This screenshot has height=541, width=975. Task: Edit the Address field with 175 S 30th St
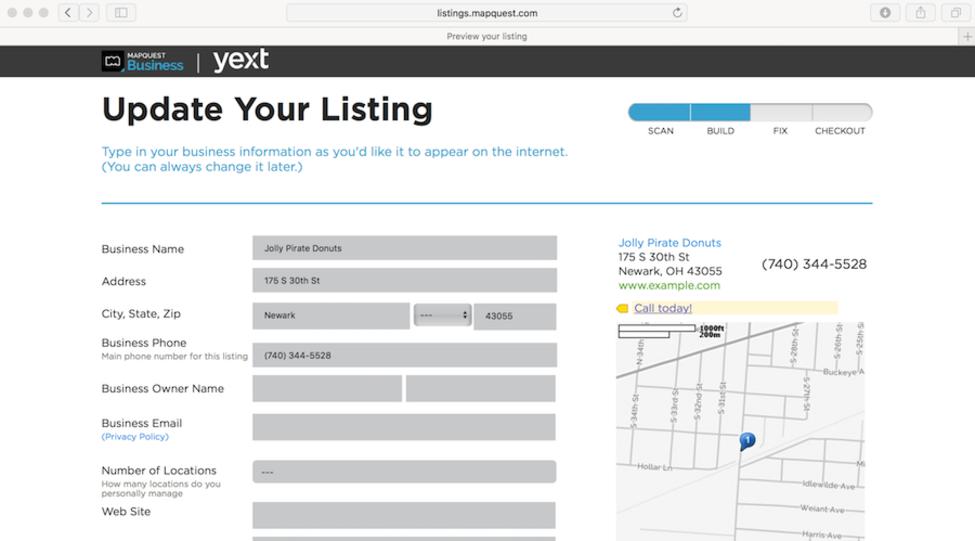[x=404, y=280]
